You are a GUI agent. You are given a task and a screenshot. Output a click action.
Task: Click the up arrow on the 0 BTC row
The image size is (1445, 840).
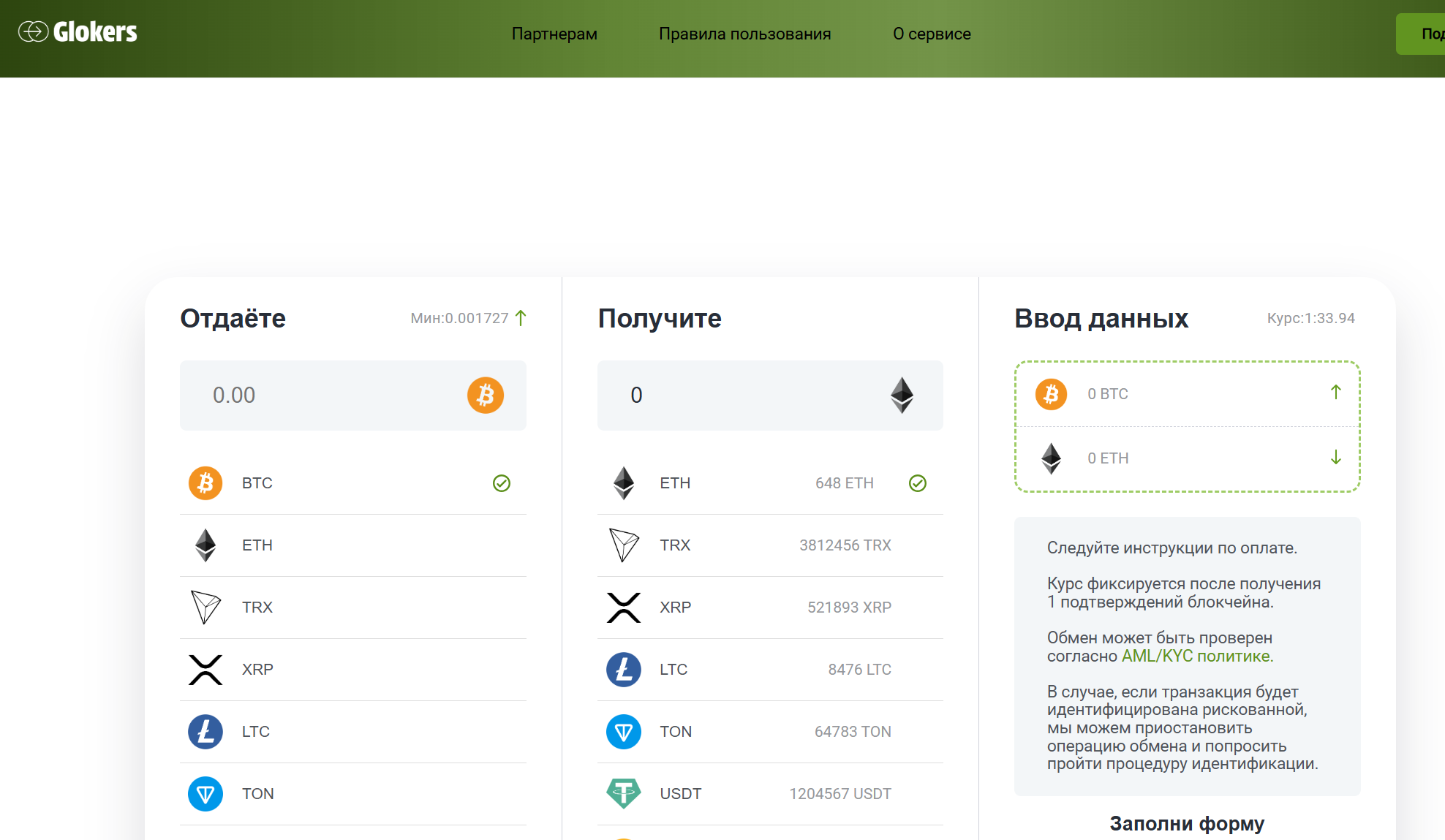click(1336, 393)
